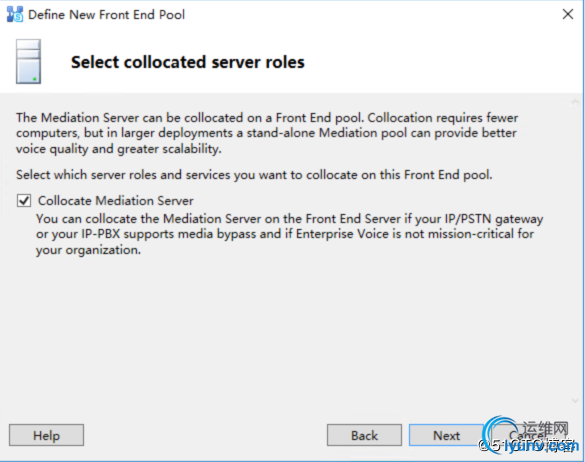Open Help for this wizard page
Image resolution: width=585 pixels, height=462 pixels.
click(x=46, y=435)
